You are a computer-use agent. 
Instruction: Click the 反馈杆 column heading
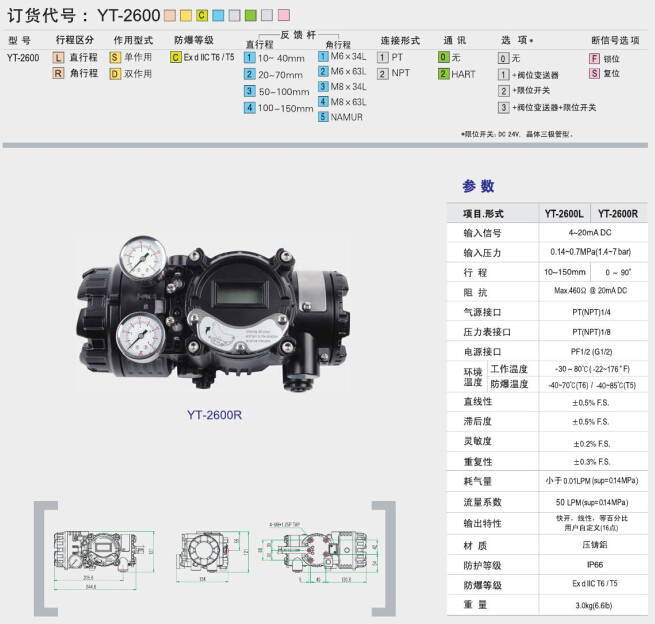pyautogui.click(x=298, y=35)
